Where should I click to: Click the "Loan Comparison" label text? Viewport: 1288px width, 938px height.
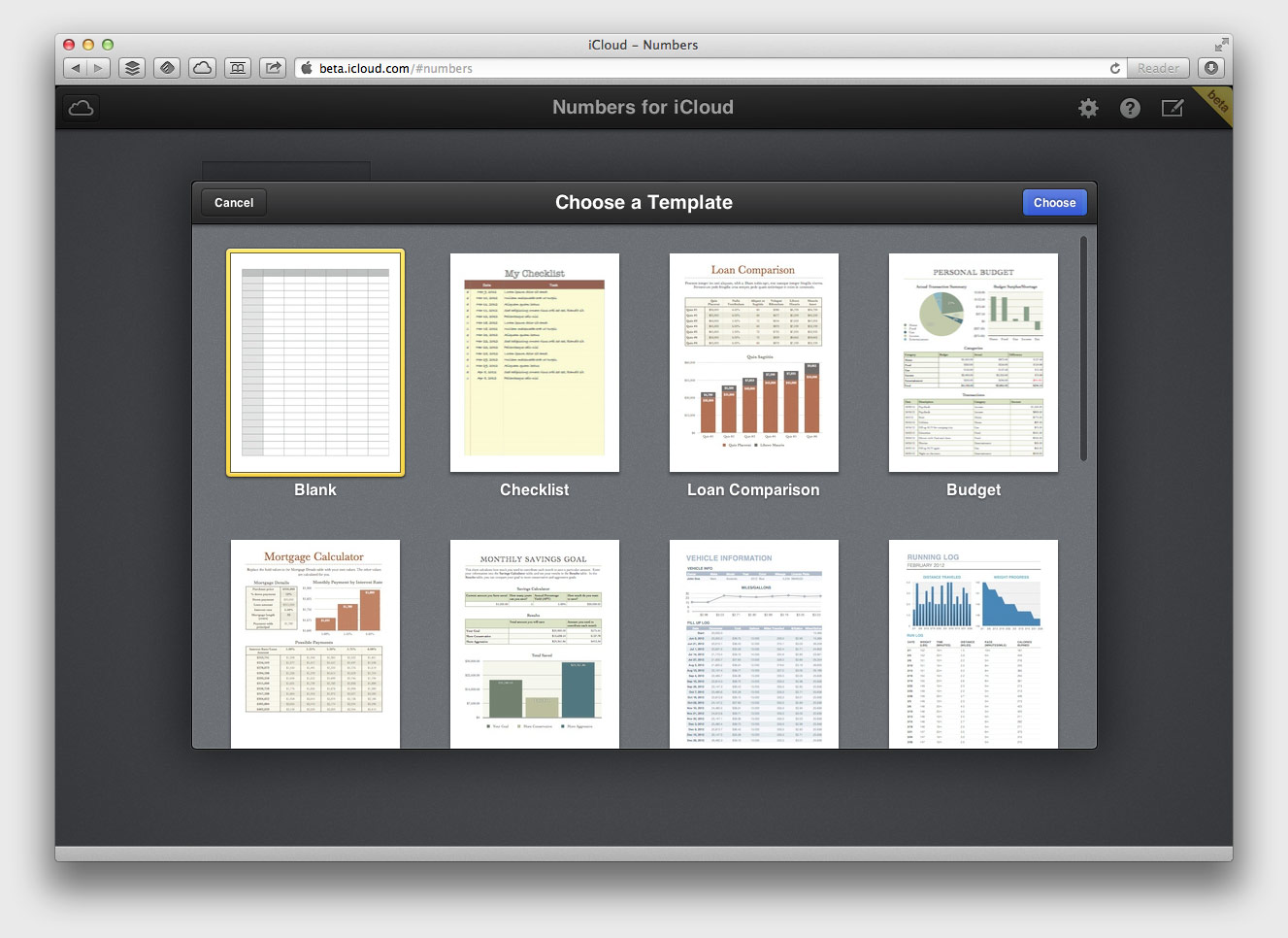coord(754,490)
